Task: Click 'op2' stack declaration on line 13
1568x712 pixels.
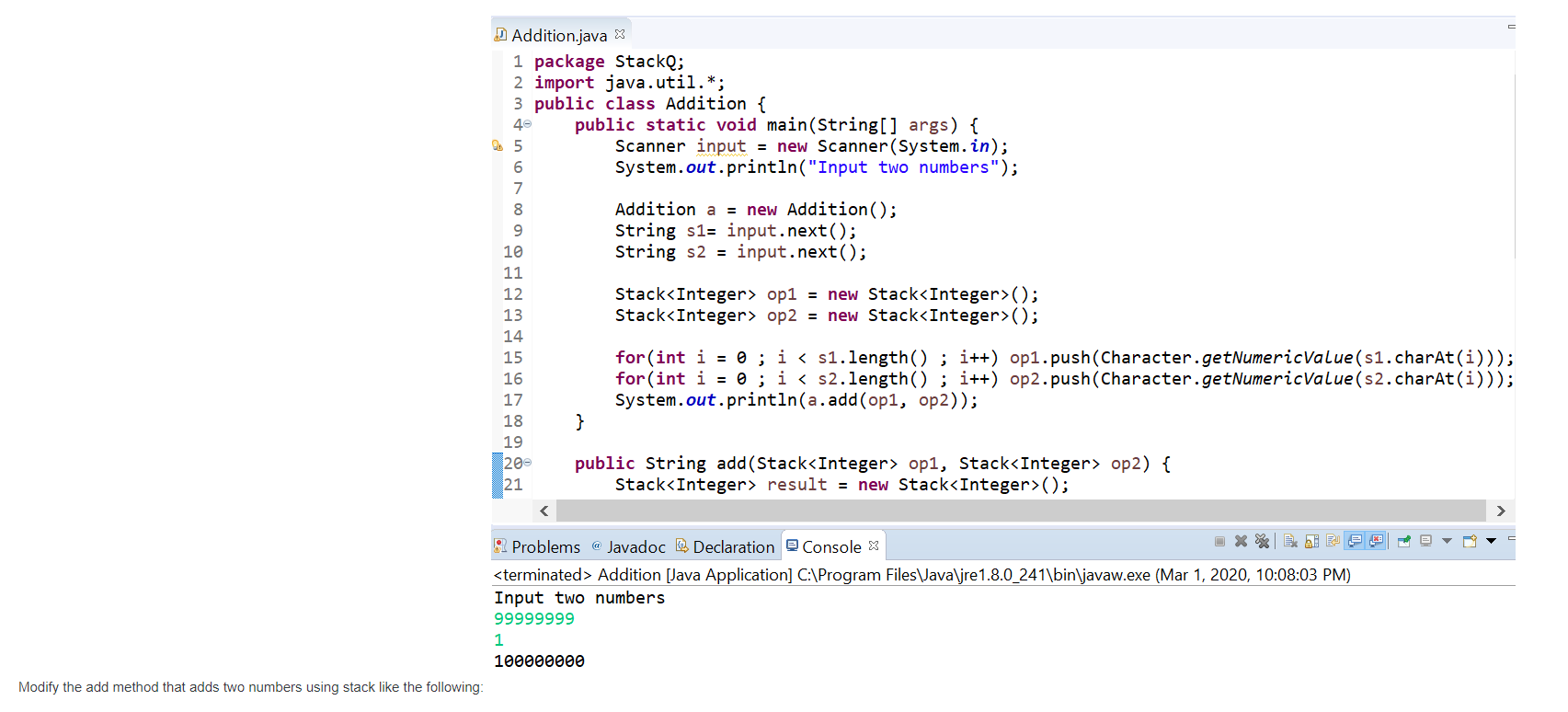Action: click(x=782, y=316)
